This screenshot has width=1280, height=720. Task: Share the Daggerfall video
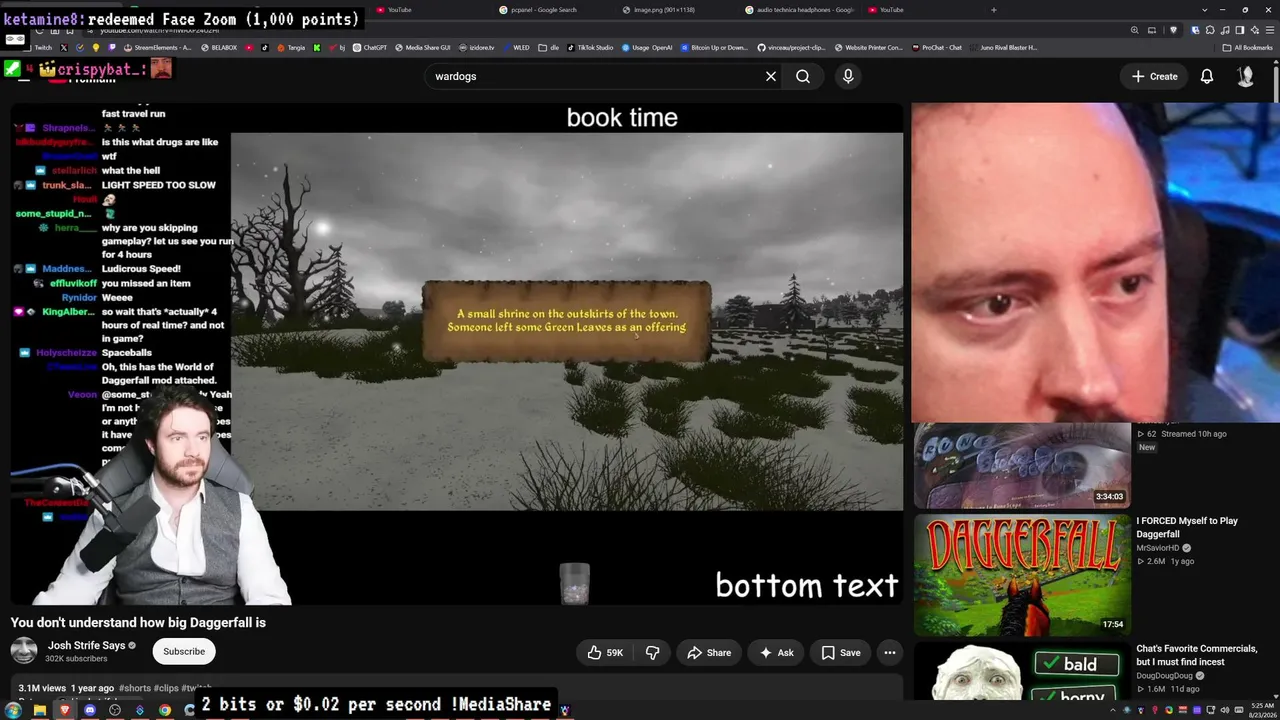tap(709, 653)
